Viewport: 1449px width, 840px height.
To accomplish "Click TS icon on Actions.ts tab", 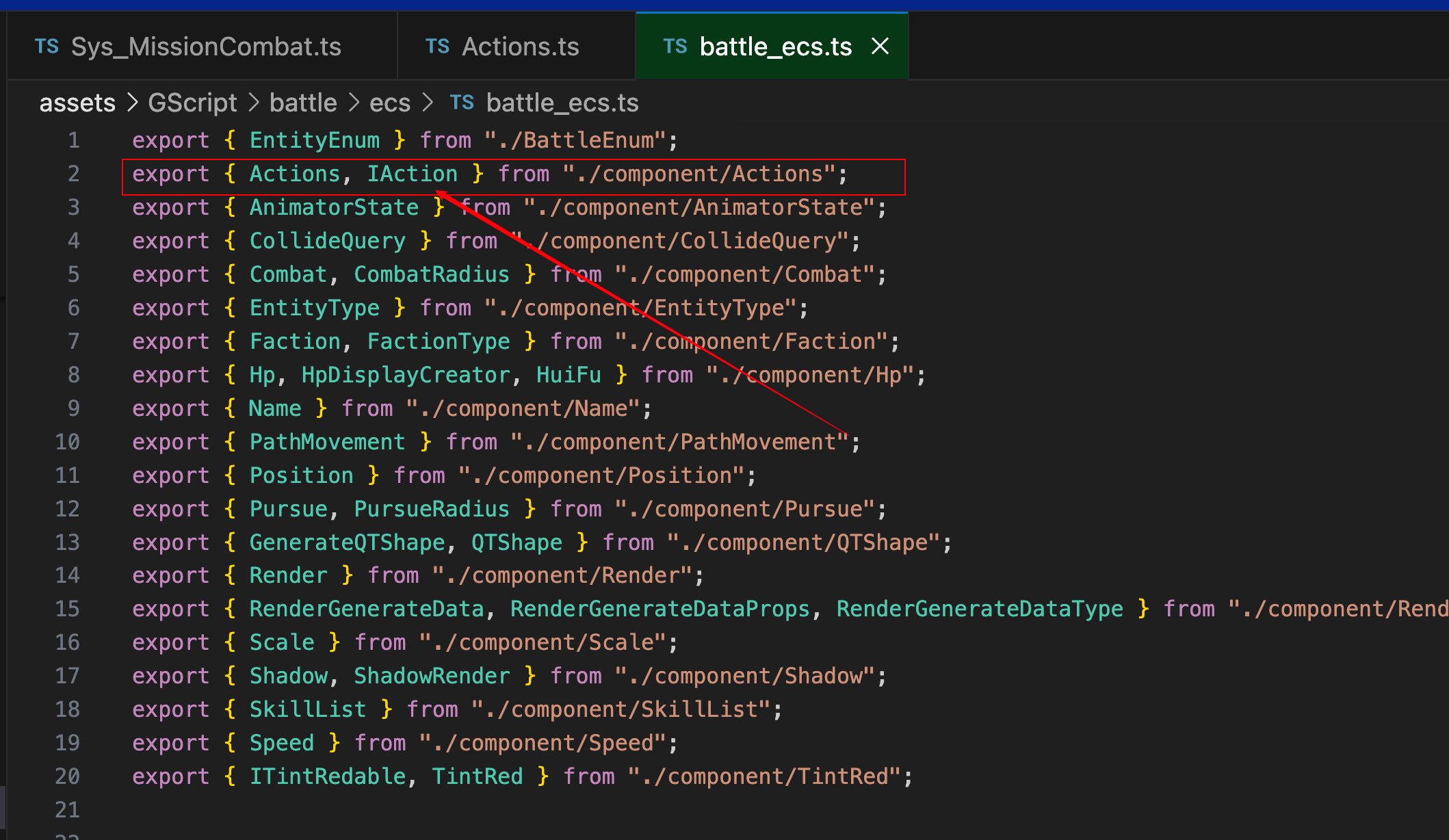I will pyautogui.click(x=437, y=47).
